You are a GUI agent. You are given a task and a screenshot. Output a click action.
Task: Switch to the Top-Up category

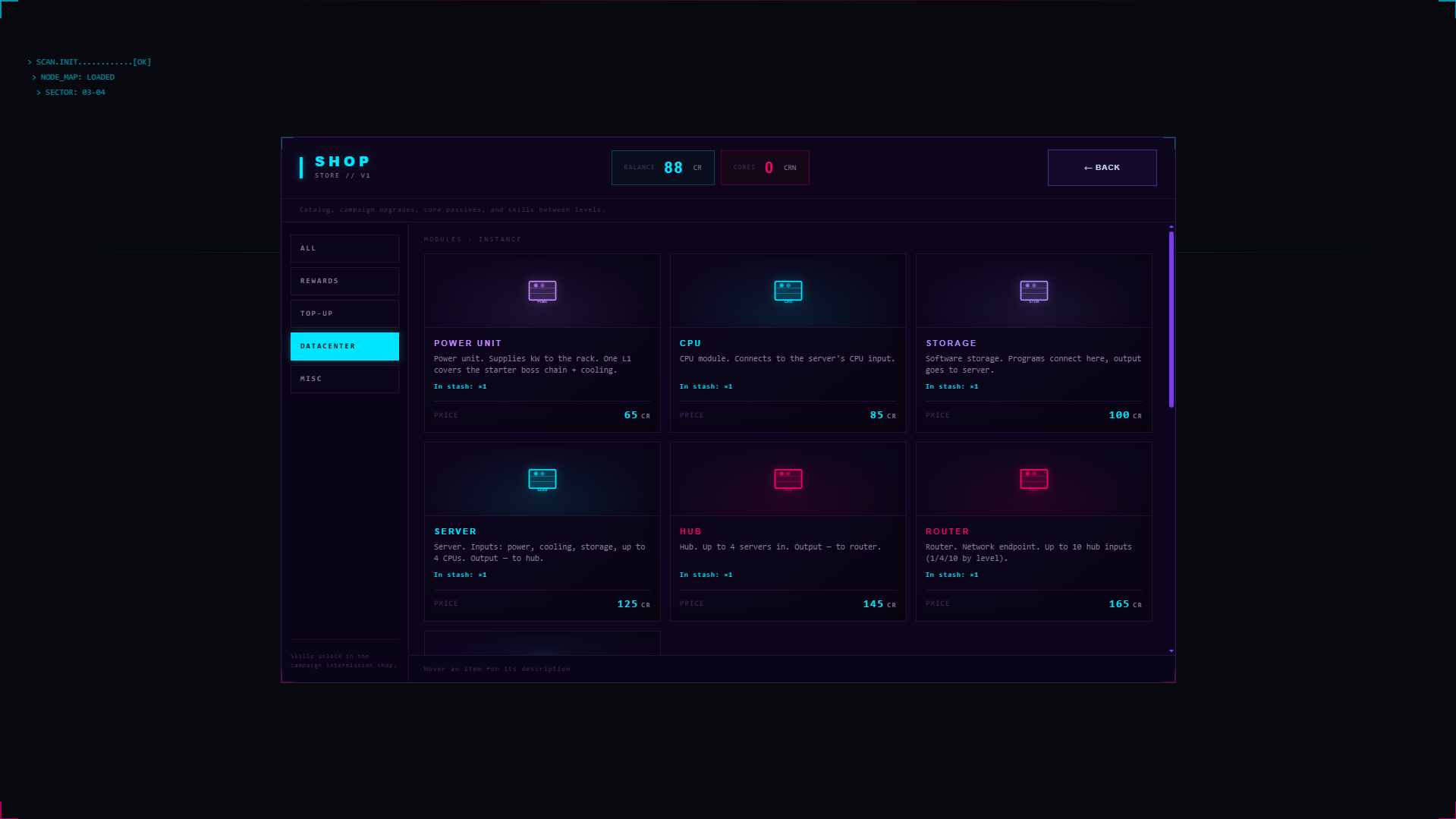click(x=344, y=313)
